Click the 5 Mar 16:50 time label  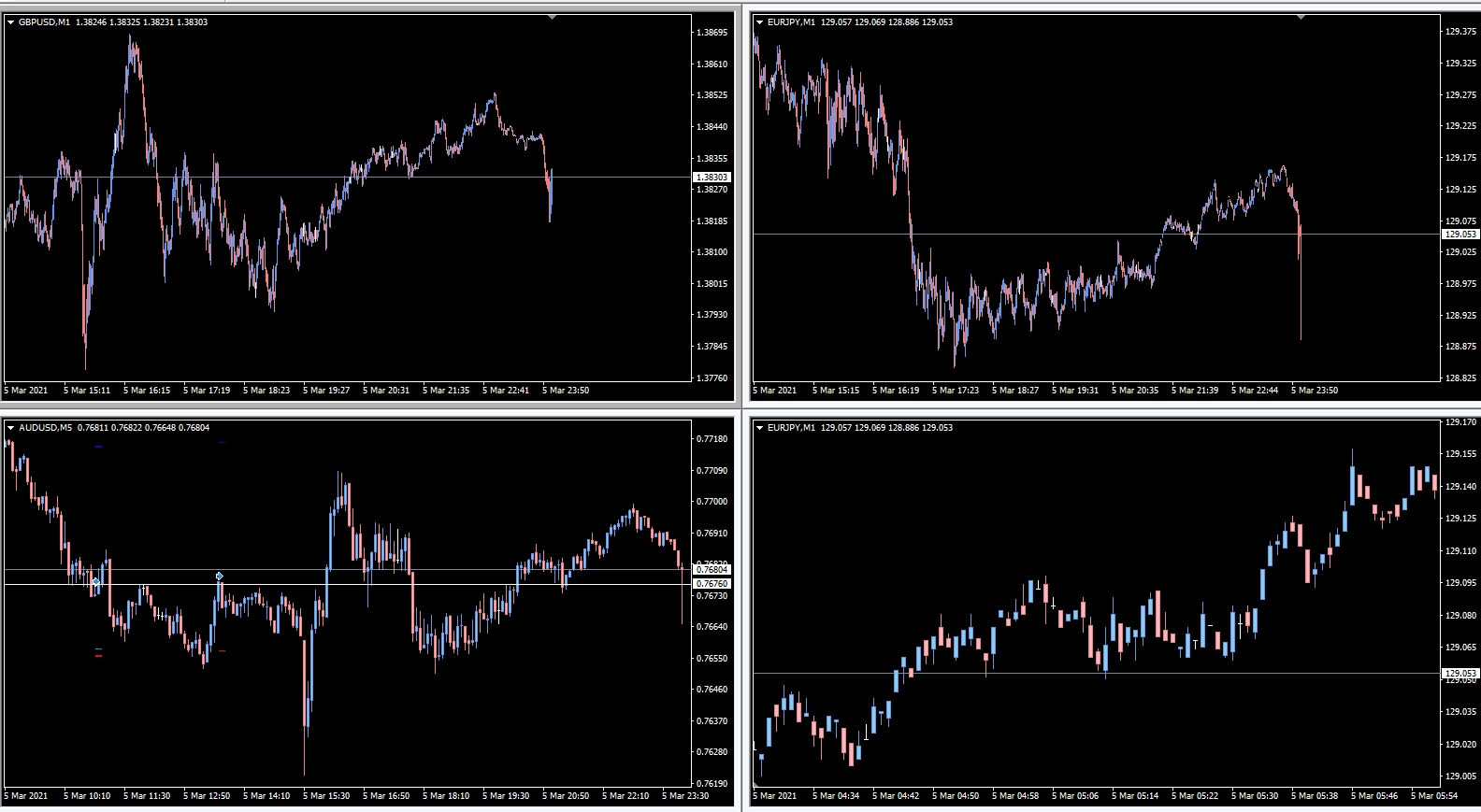click(x=386, y=796)
